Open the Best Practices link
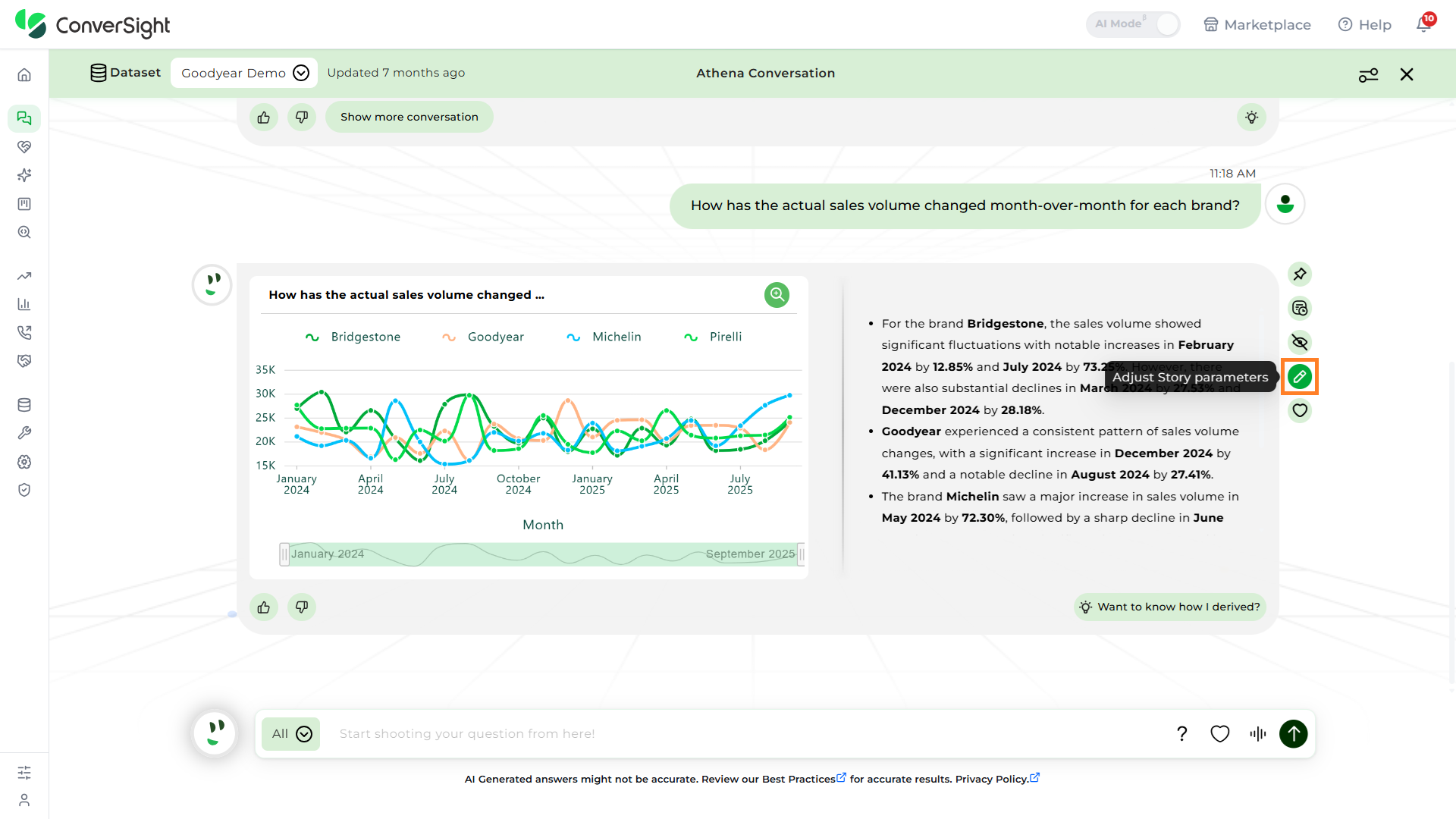The width and height of the screenshot is (1456, 819). pos(804,779)
